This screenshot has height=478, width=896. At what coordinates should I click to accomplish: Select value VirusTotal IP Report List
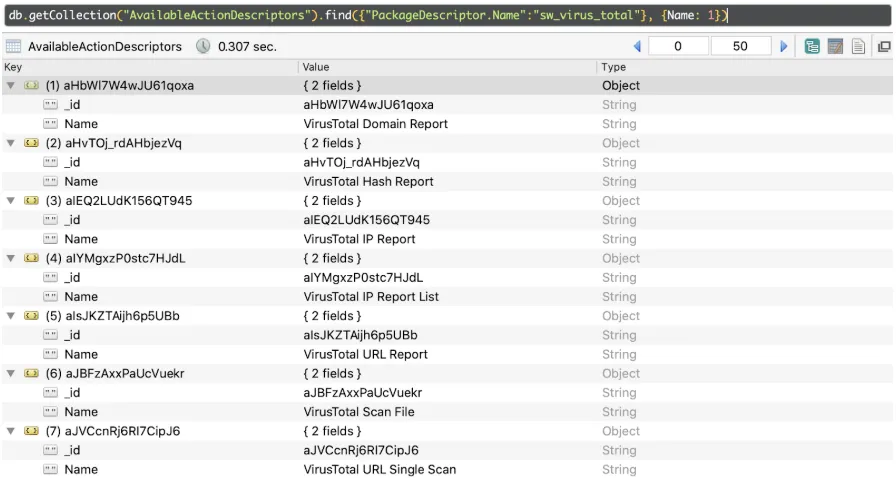(371, 297)
